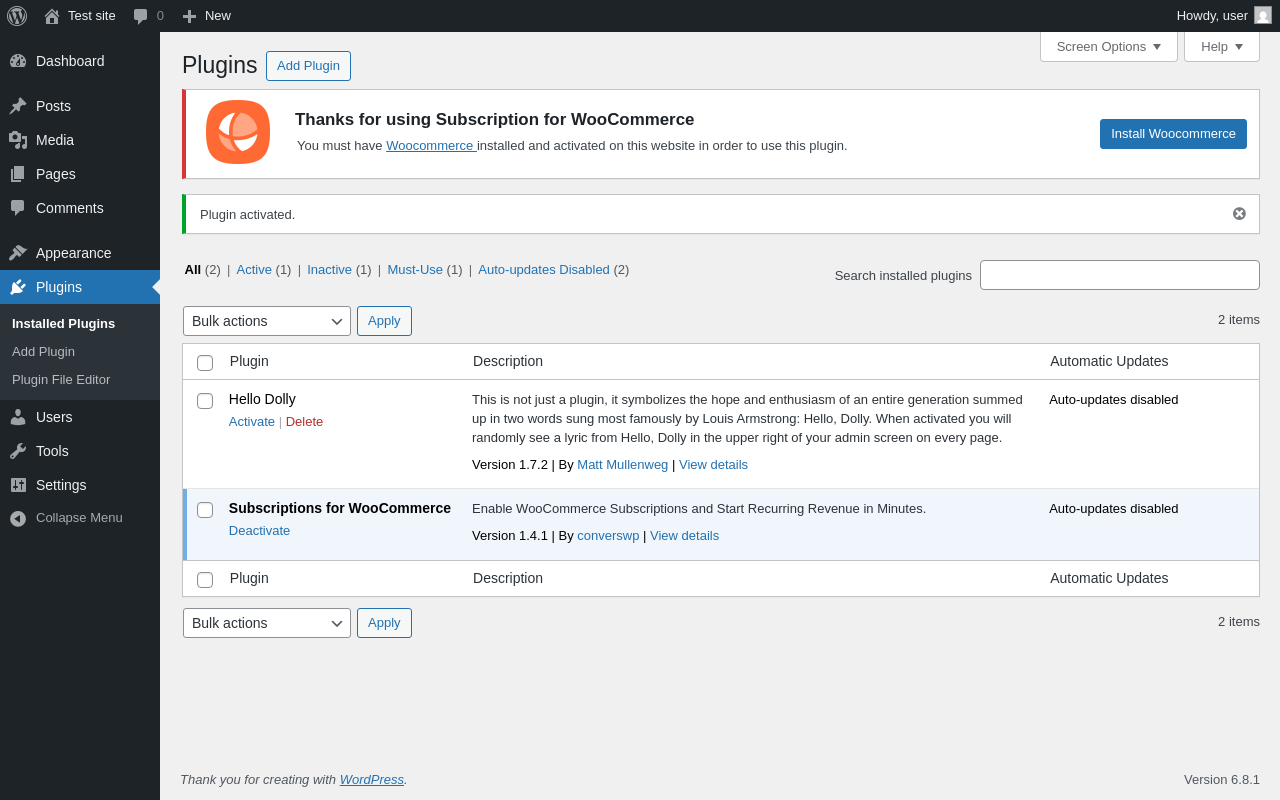1280x800 pixels.
Task: Open the top Bulk actions dropdown
Action: click(267, 321)
